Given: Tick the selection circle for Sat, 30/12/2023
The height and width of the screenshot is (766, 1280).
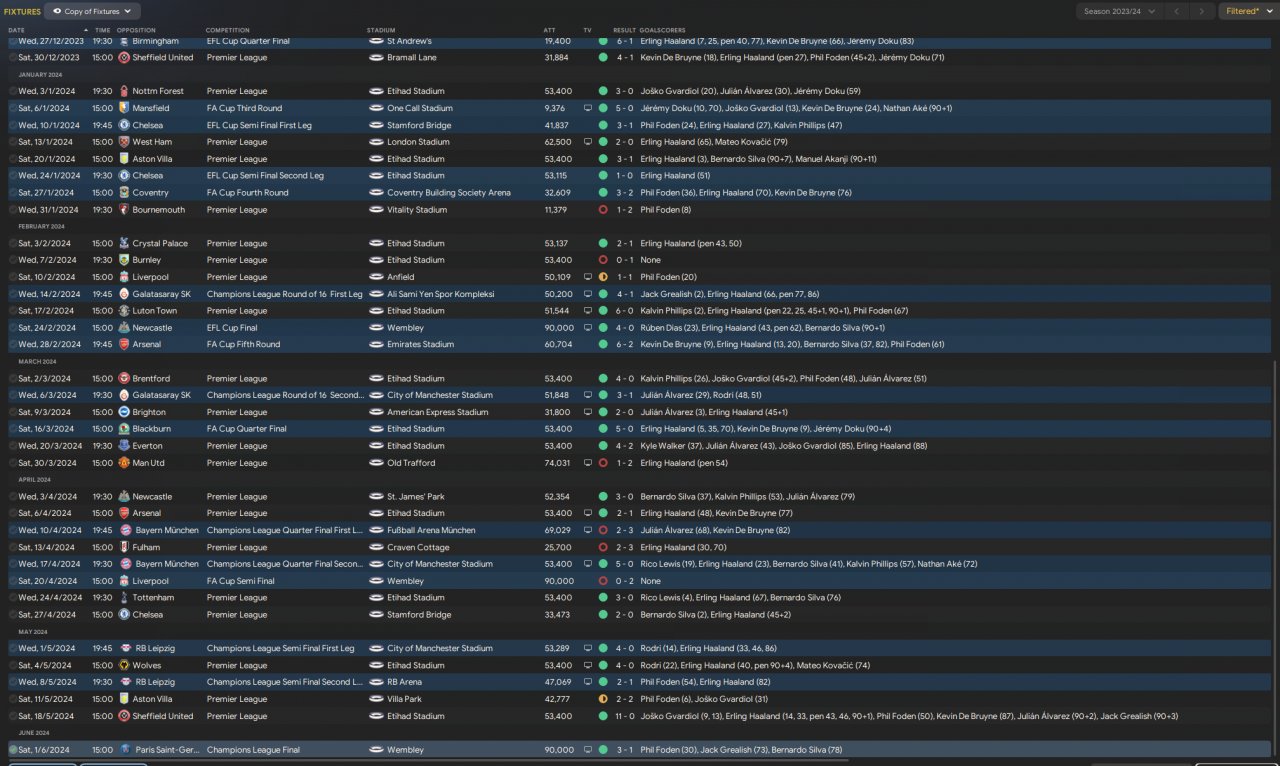Looking at the screenshot, I should (x=13, y=58).
